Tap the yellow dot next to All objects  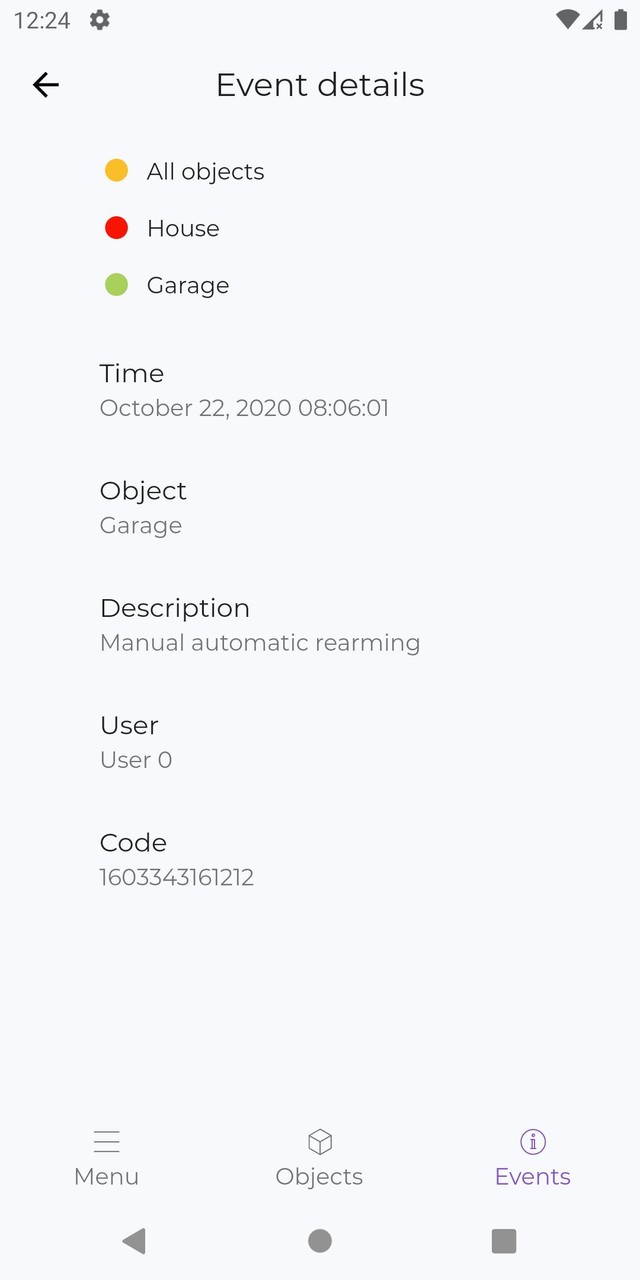pyautogui.click(x=116, y=170)
